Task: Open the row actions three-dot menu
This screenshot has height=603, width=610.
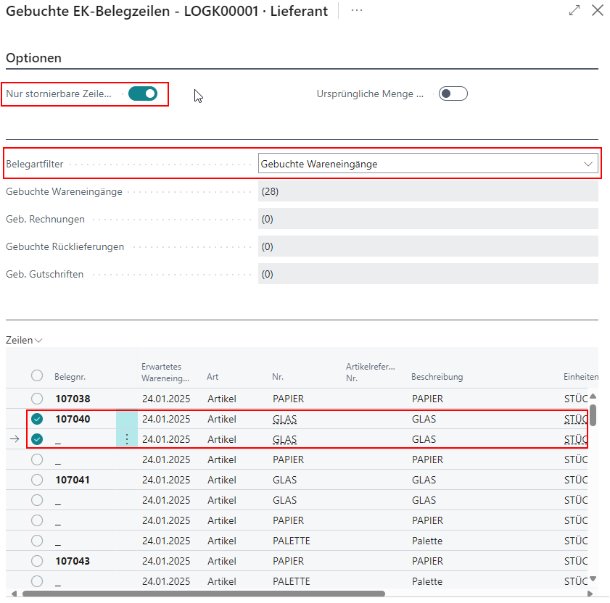Action: pos(126,439)
